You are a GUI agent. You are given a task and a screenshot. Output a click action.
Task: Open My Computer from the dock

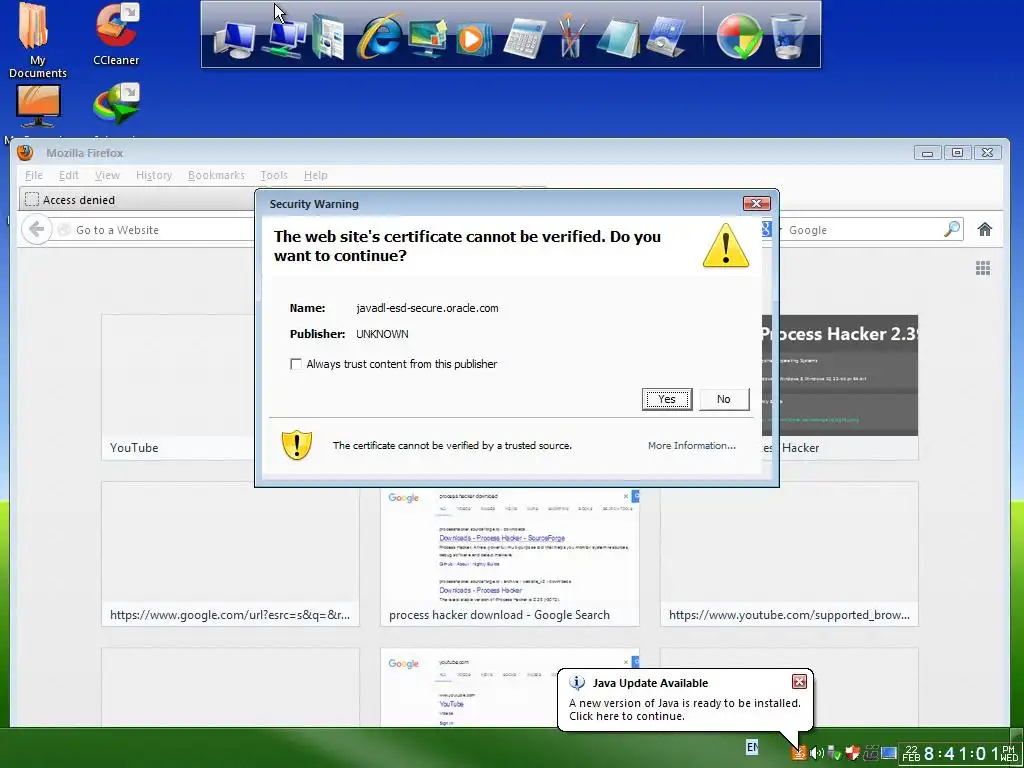(x=234, y=39)
